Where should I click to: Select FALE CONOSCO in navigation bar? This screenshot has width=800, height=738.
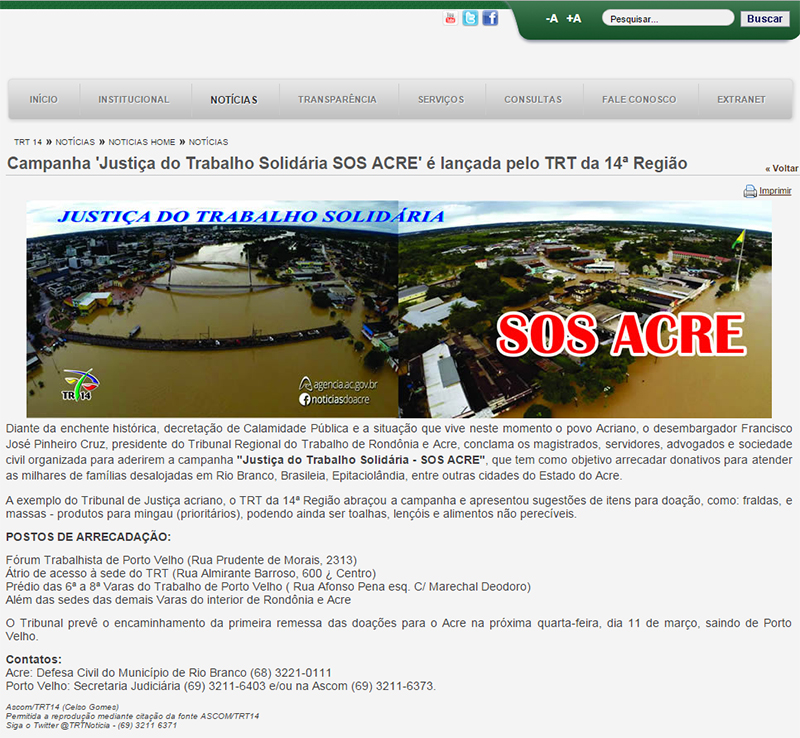(639, 100)
